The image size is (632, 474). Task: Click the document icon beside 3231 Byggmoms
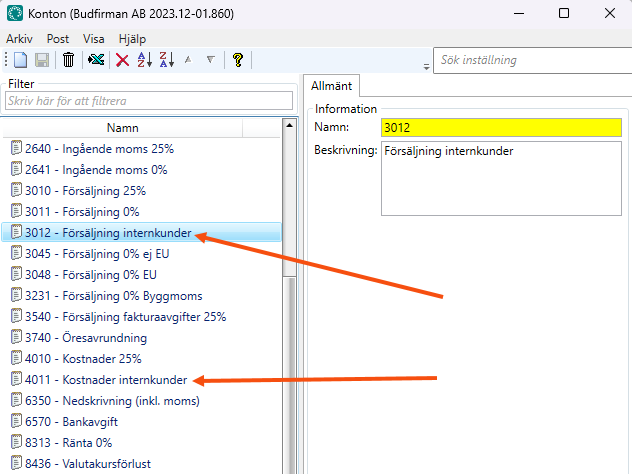(x=16, y=295)
